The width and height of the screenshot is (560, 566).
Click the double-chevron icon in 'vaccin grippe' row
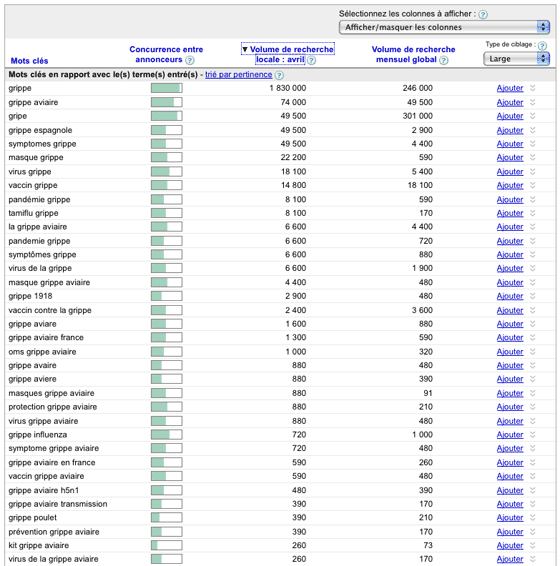click(x=533, y=185)
